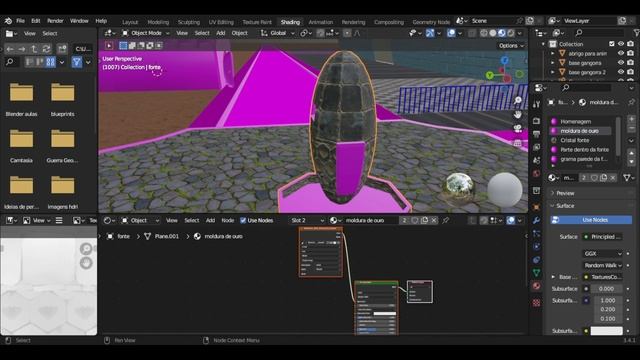This screenshot has width=640, height=360.
Task: Select the Parte dentro da fonte material slot
Action: click(x=580, y=150)
